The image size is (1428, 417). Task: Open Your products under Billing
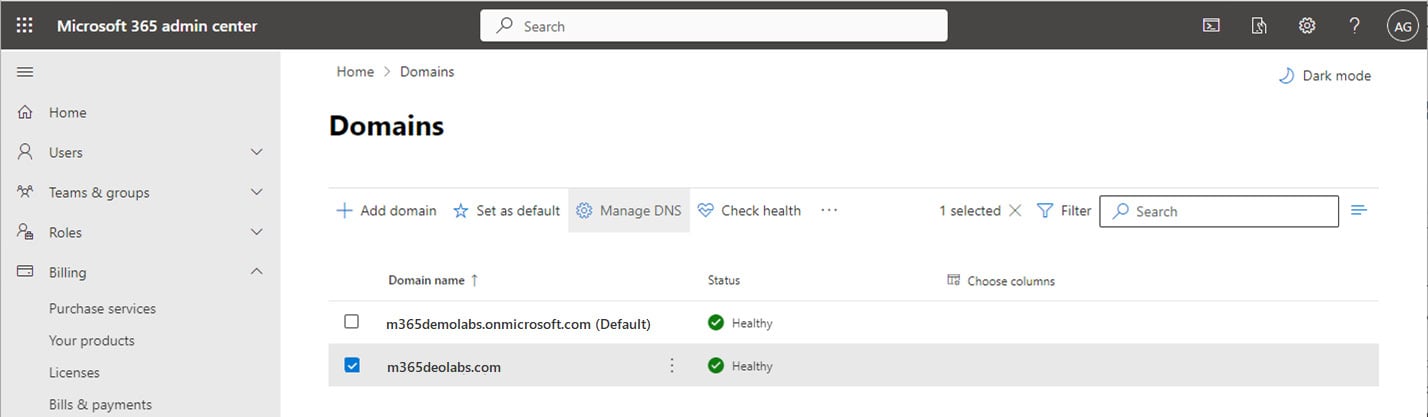coord(92,341)
